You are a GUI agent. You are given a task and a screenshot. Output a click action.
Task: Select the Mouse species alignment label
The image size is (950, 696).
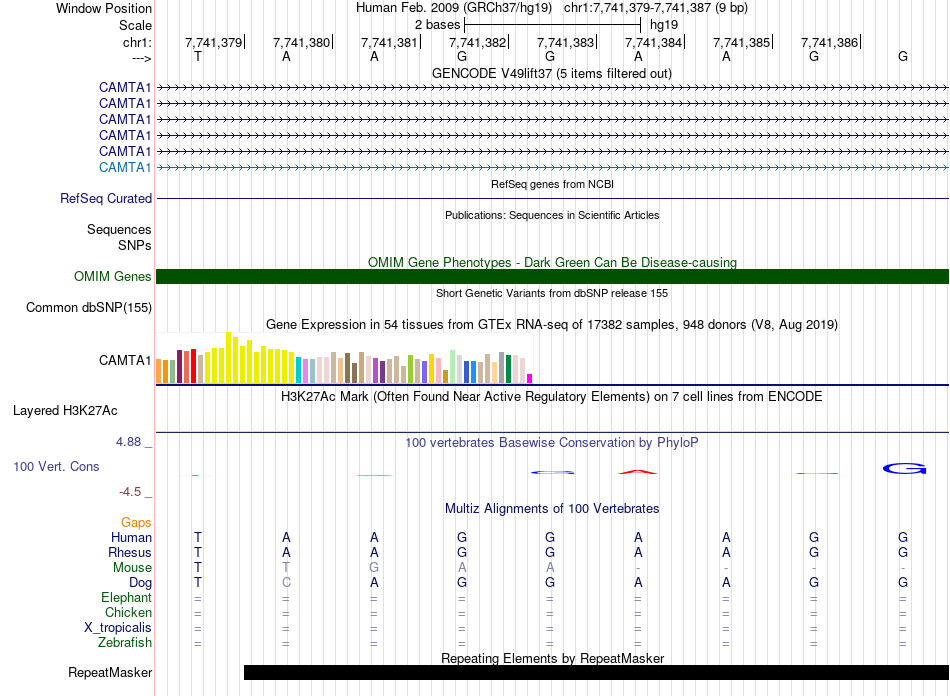tap(132, 568)
